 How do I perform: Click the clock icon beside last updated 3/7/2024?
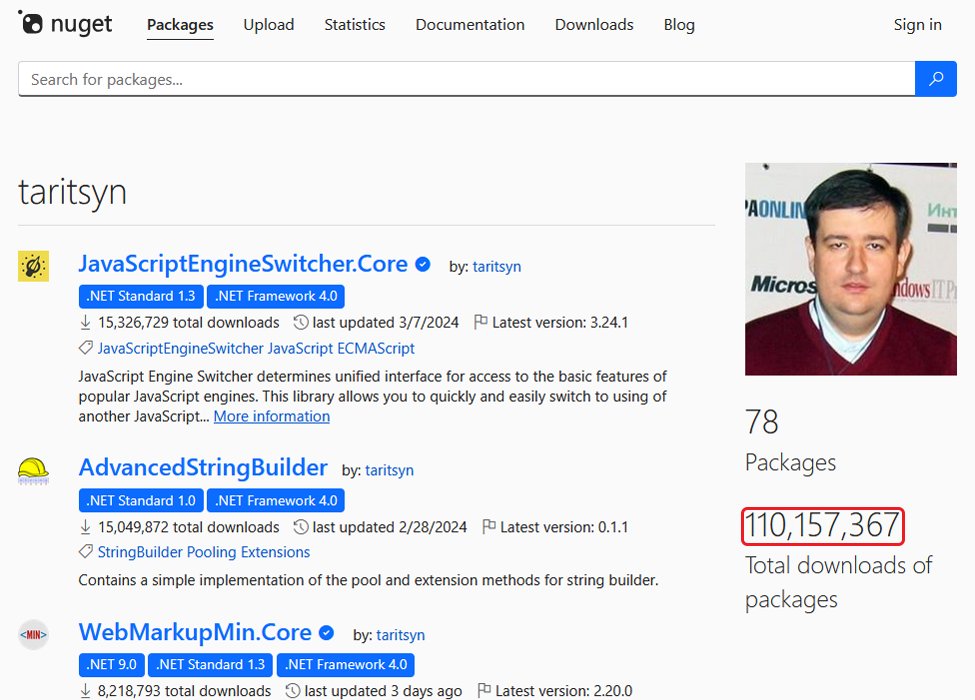click(300, 322)
